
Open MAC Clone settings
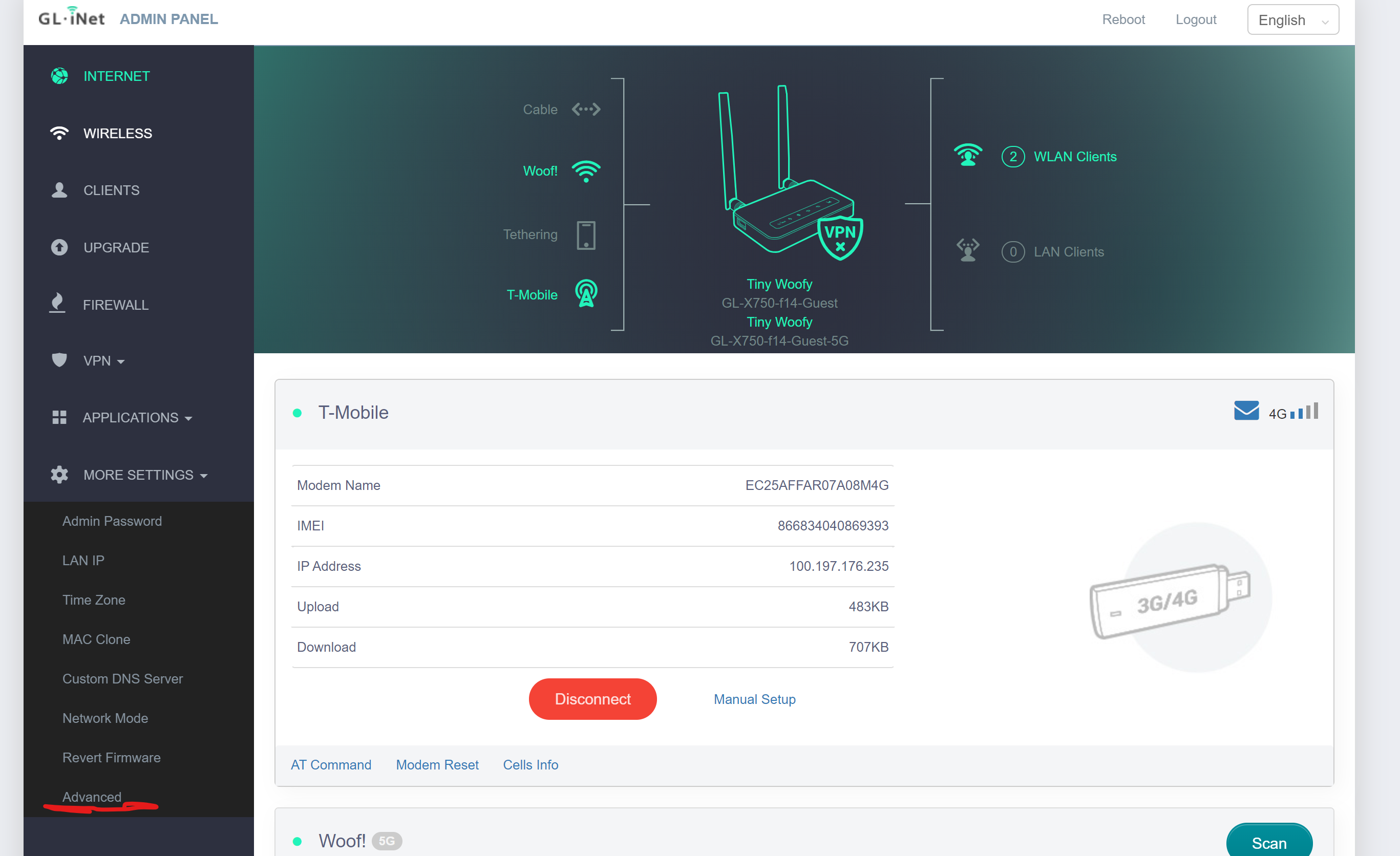point(96,639)
